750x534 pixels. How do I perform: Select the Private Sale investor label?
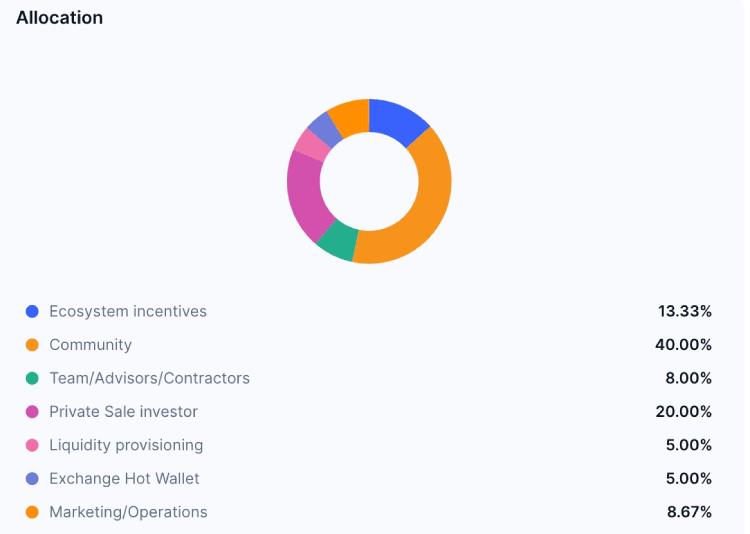click(x=123, y=412)
